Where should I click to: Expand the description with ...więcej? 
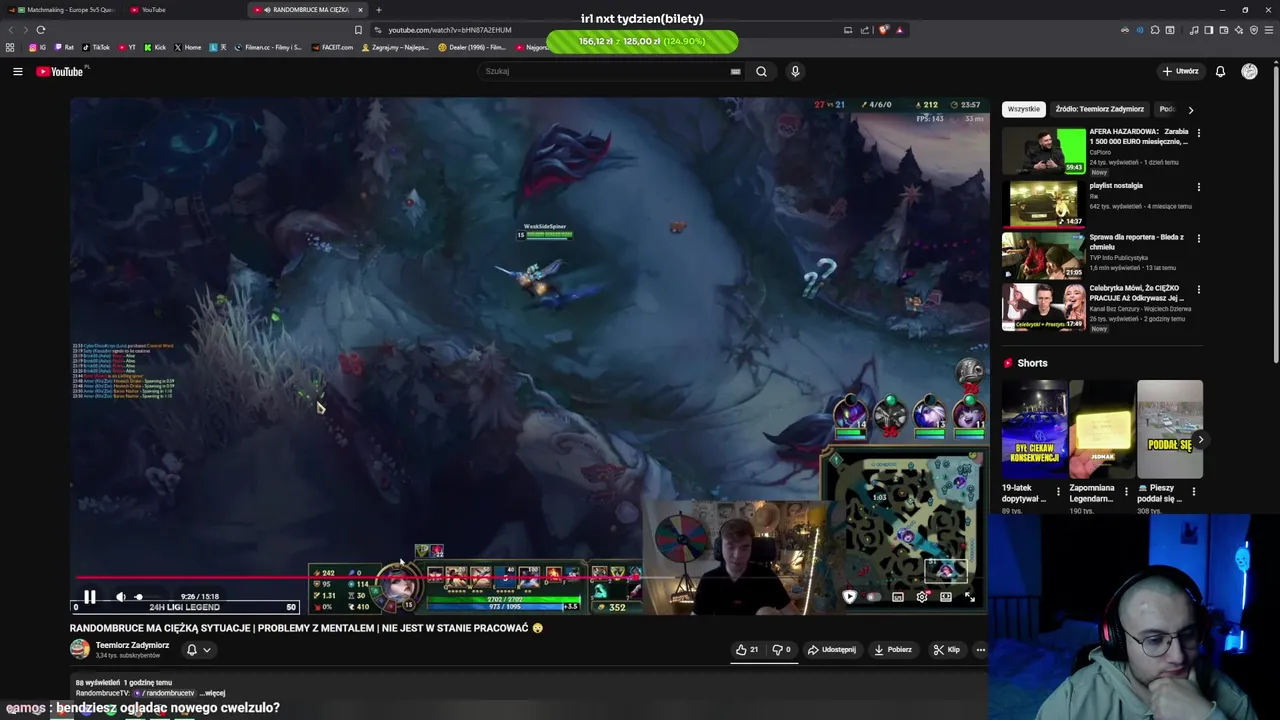point(214,693)
